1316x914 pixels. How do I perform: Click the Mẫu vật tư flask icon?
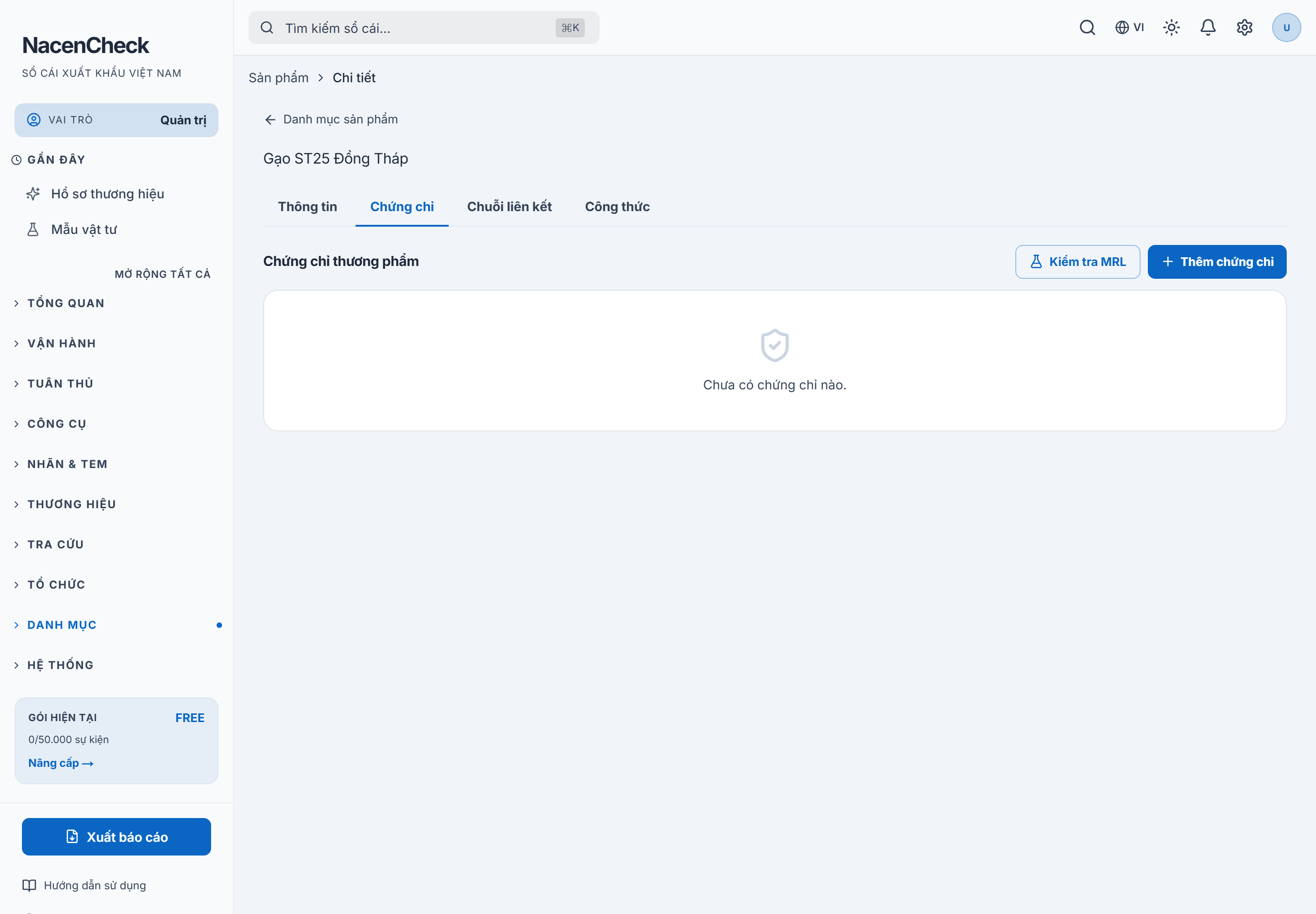33,230
